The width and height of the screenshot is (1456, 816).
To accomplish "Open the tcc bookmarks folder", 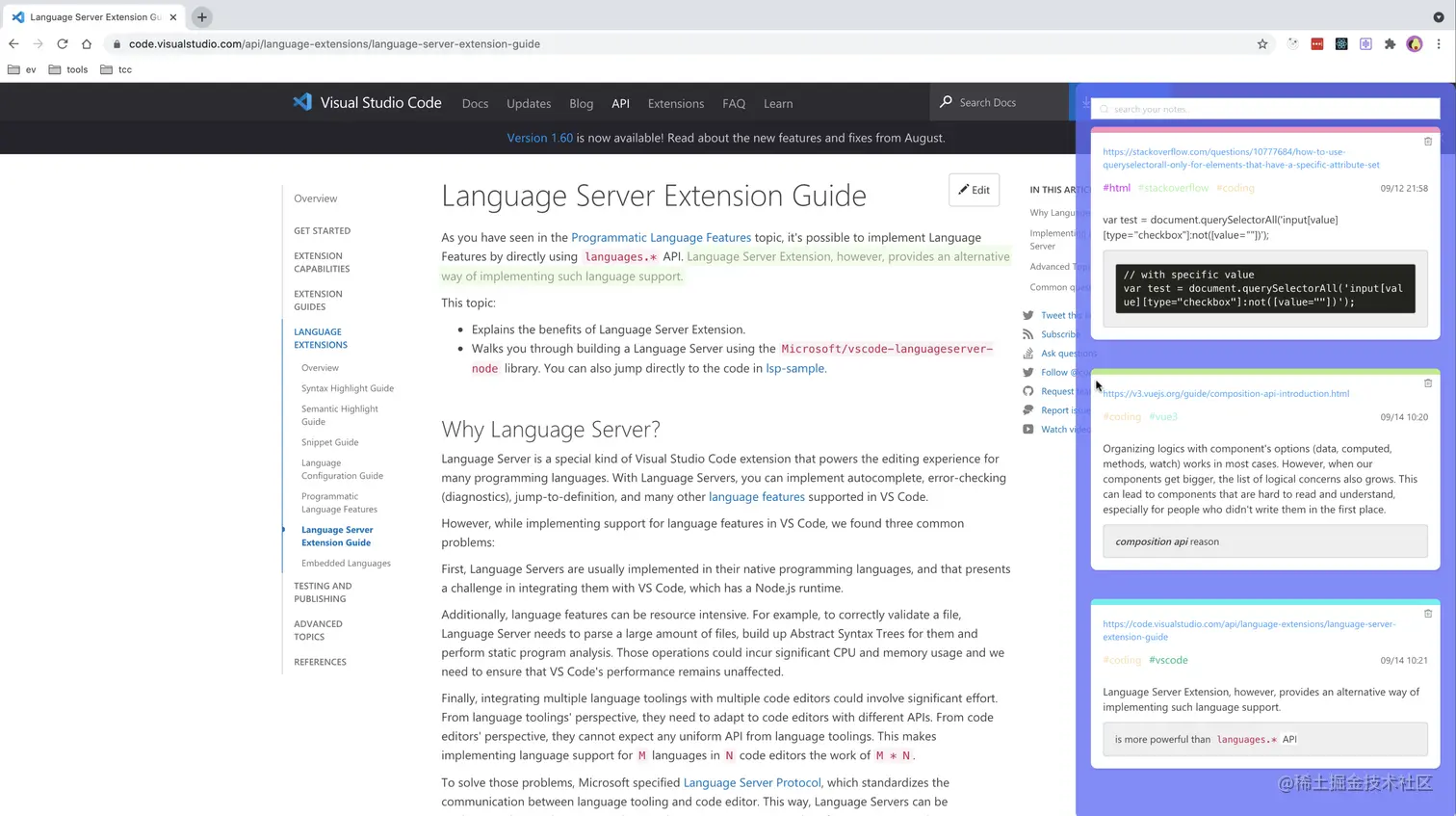I will pyautogui.click(x=117, y=69).
